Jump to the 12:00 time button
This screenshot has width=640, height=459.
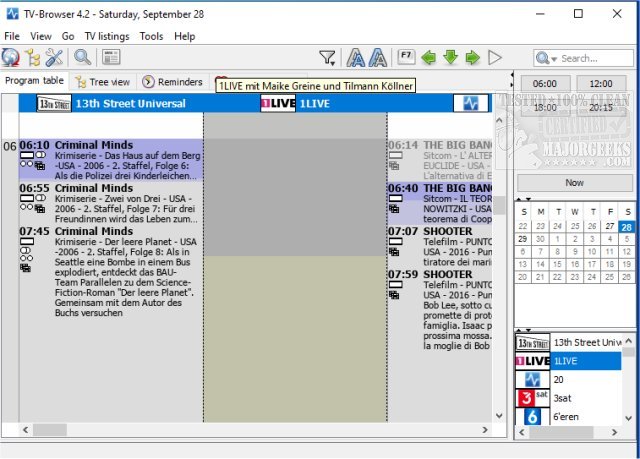click(x=601, y=84)
